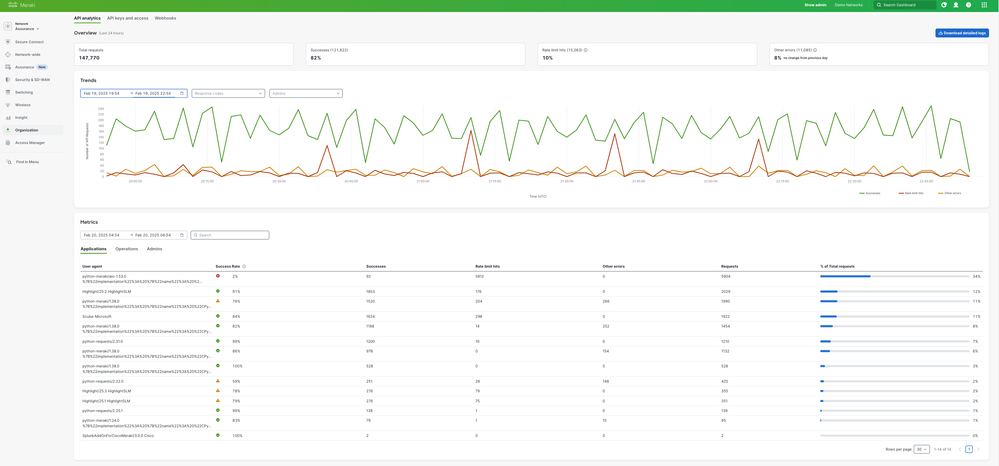Click the Metrics search field

point(230,235)
